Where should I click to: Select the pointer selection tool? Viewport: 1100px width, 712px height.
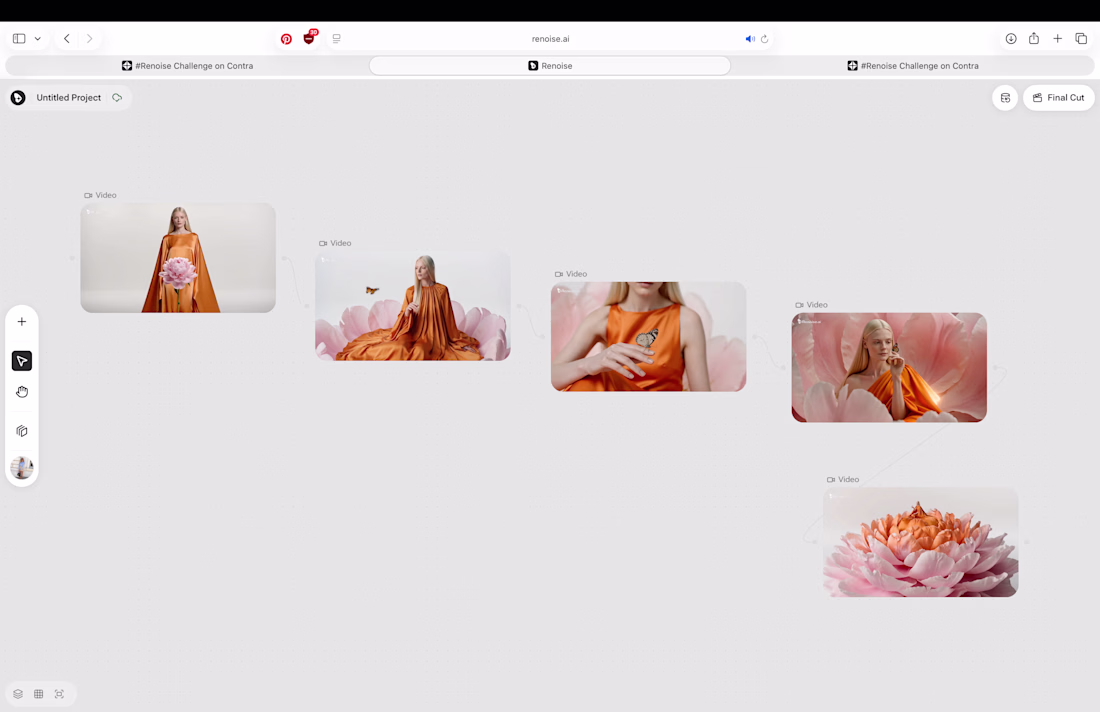click(x=22, y=361)
